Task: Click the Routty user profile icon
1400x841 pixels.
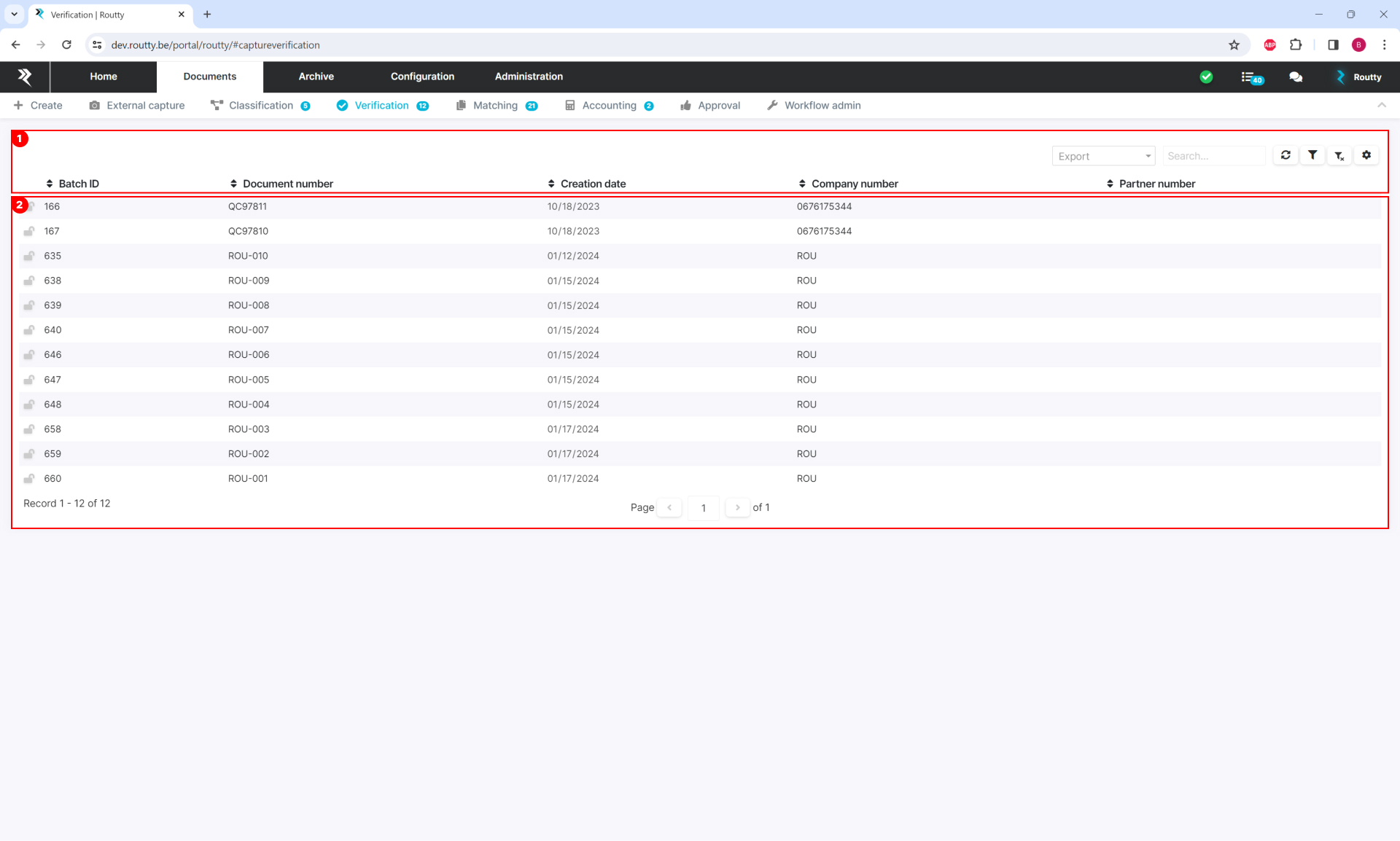Action: pos(1341,76)
